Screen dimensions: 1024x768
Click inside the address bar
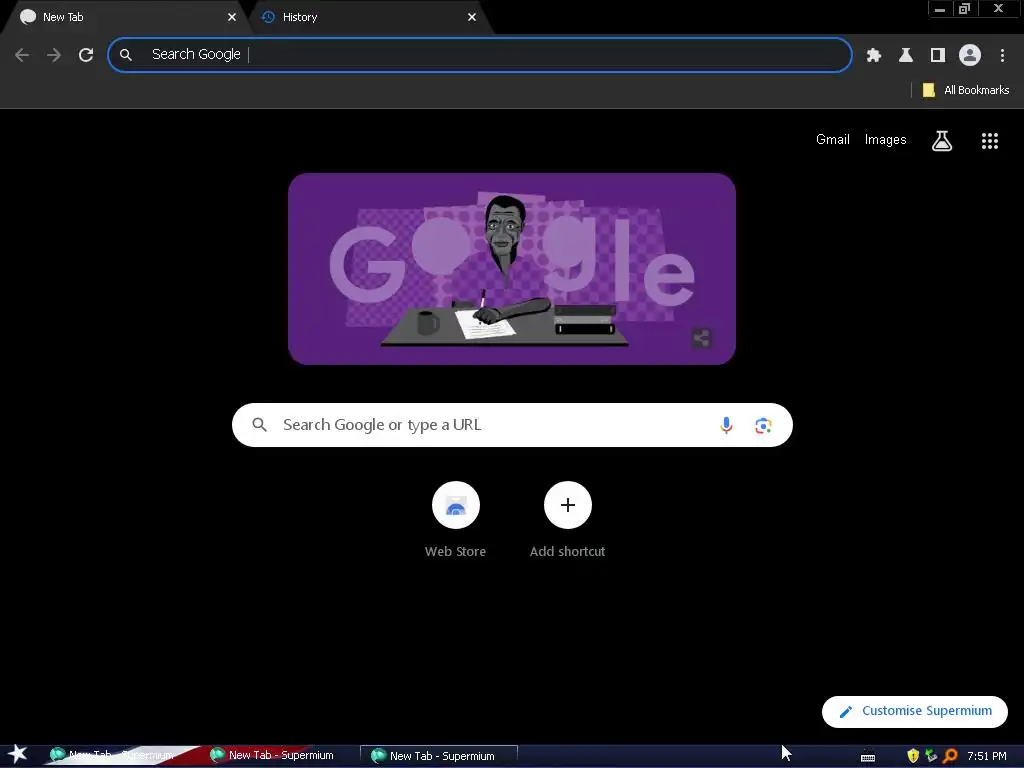click(479, 55)
